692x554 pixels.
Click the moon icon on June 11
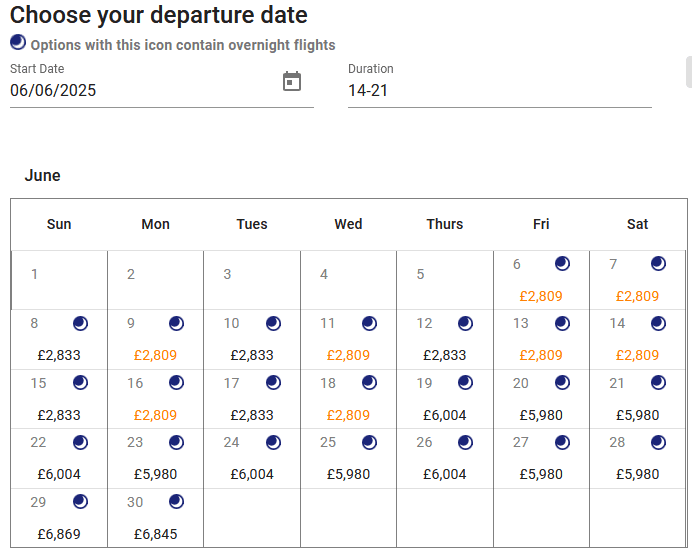coord(369,323)
